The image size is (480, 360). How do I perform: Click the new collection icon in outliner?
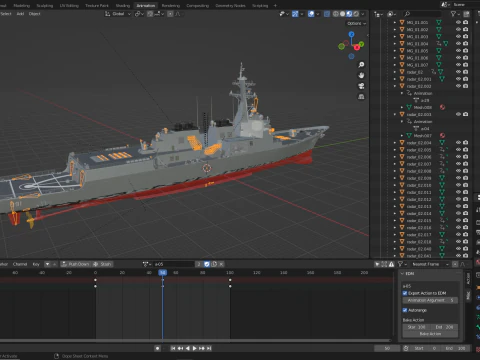(466, 14)
